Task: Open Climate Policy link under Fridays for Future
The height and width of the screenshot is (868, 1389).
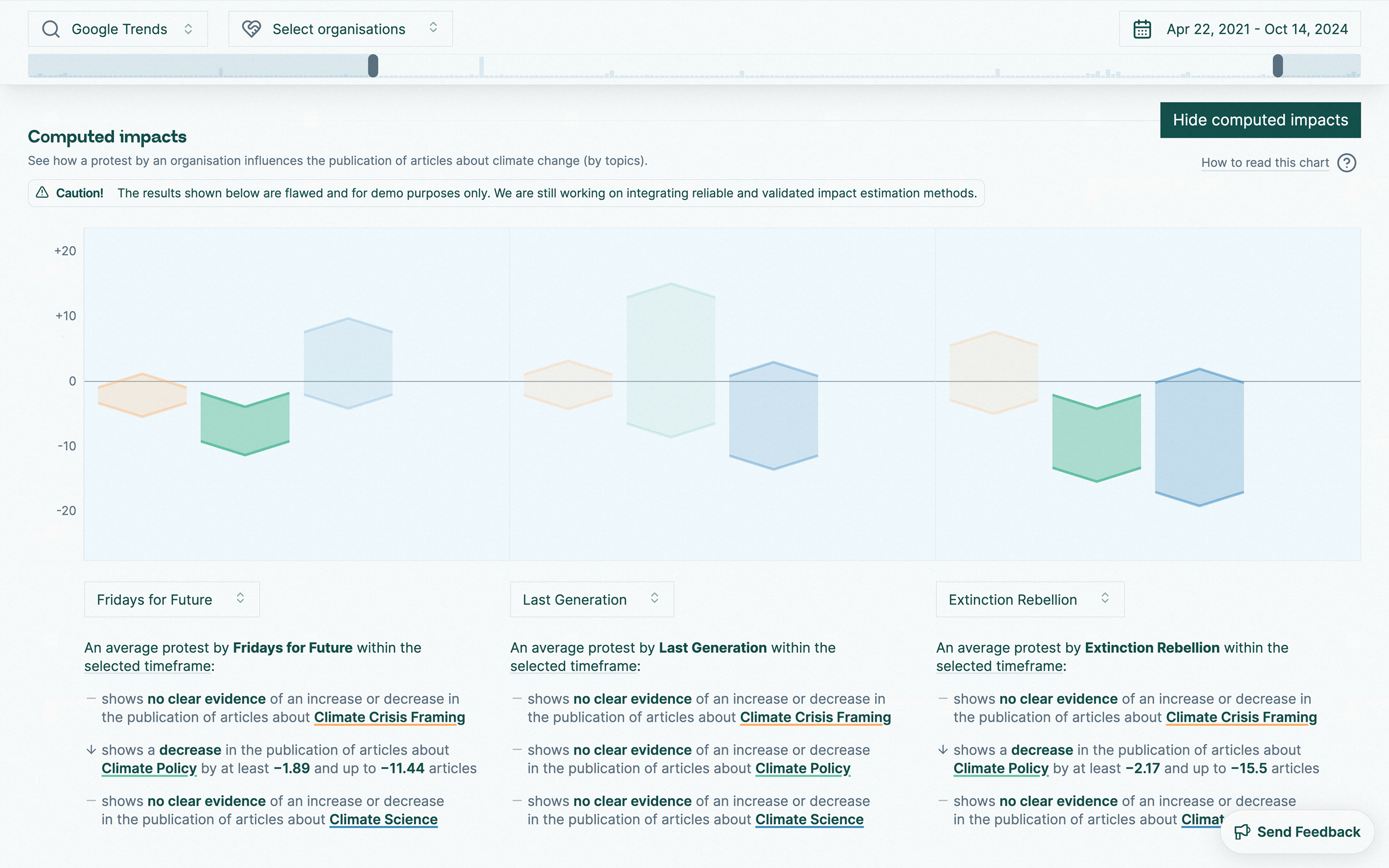Action: (149, 769)
